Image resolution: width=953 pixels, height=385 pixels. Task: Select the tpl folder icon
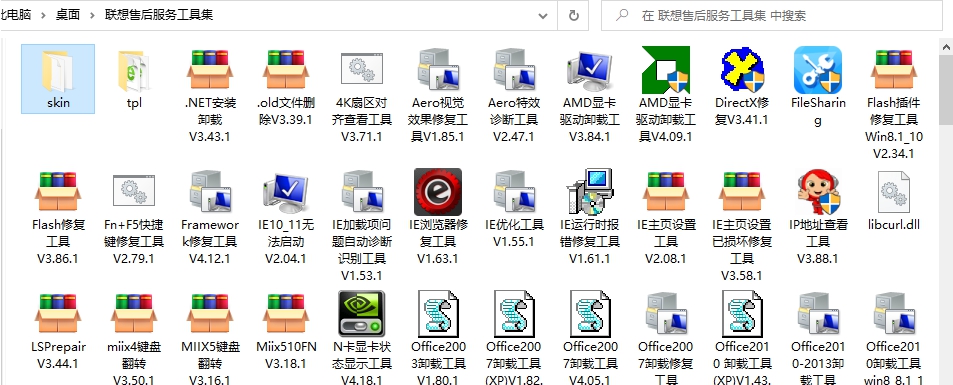134,71
